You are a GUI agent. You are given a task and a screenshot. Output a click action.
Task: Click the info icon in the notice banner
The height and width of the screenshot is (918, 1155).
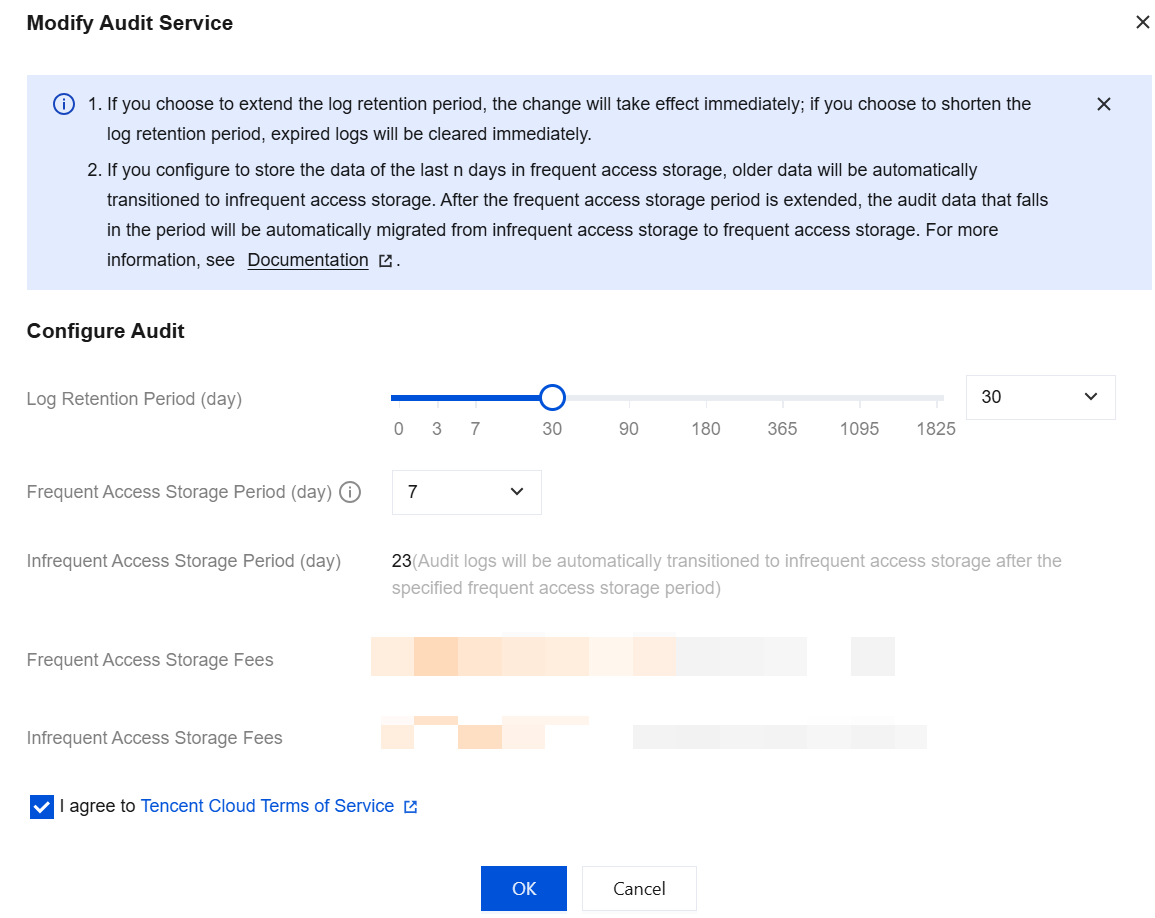[64, 105]
